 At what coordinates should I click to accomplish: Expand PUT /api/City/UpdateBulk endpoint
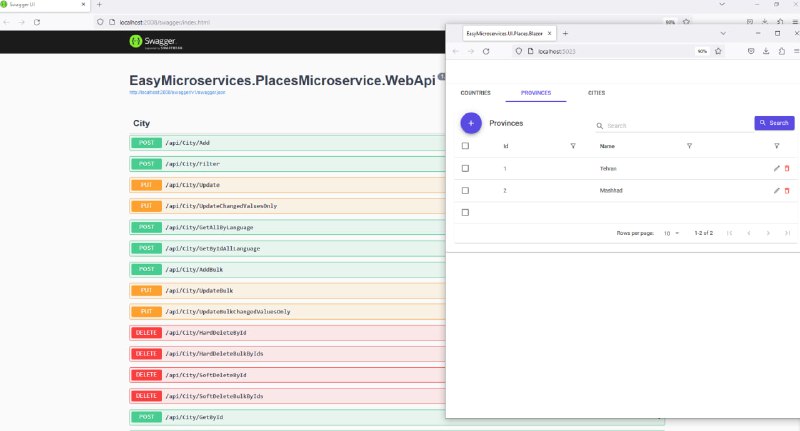point(287,291)
